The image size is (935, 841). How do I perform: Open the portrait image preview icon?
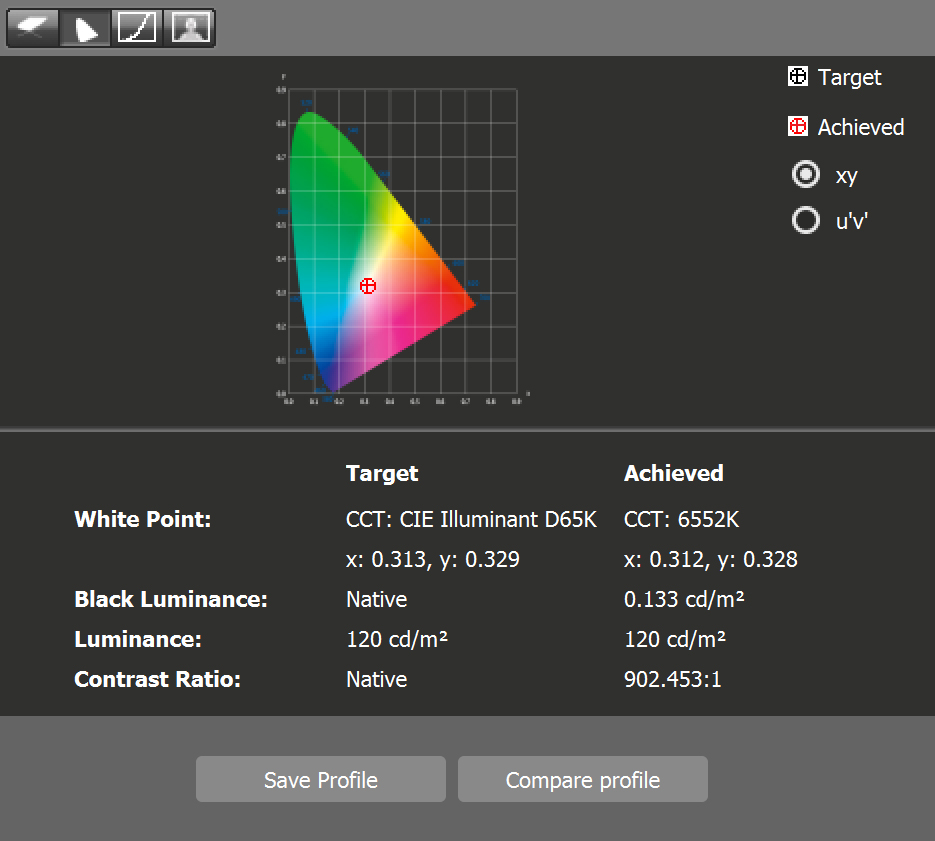pyautogui.click(x=189, y=28)
